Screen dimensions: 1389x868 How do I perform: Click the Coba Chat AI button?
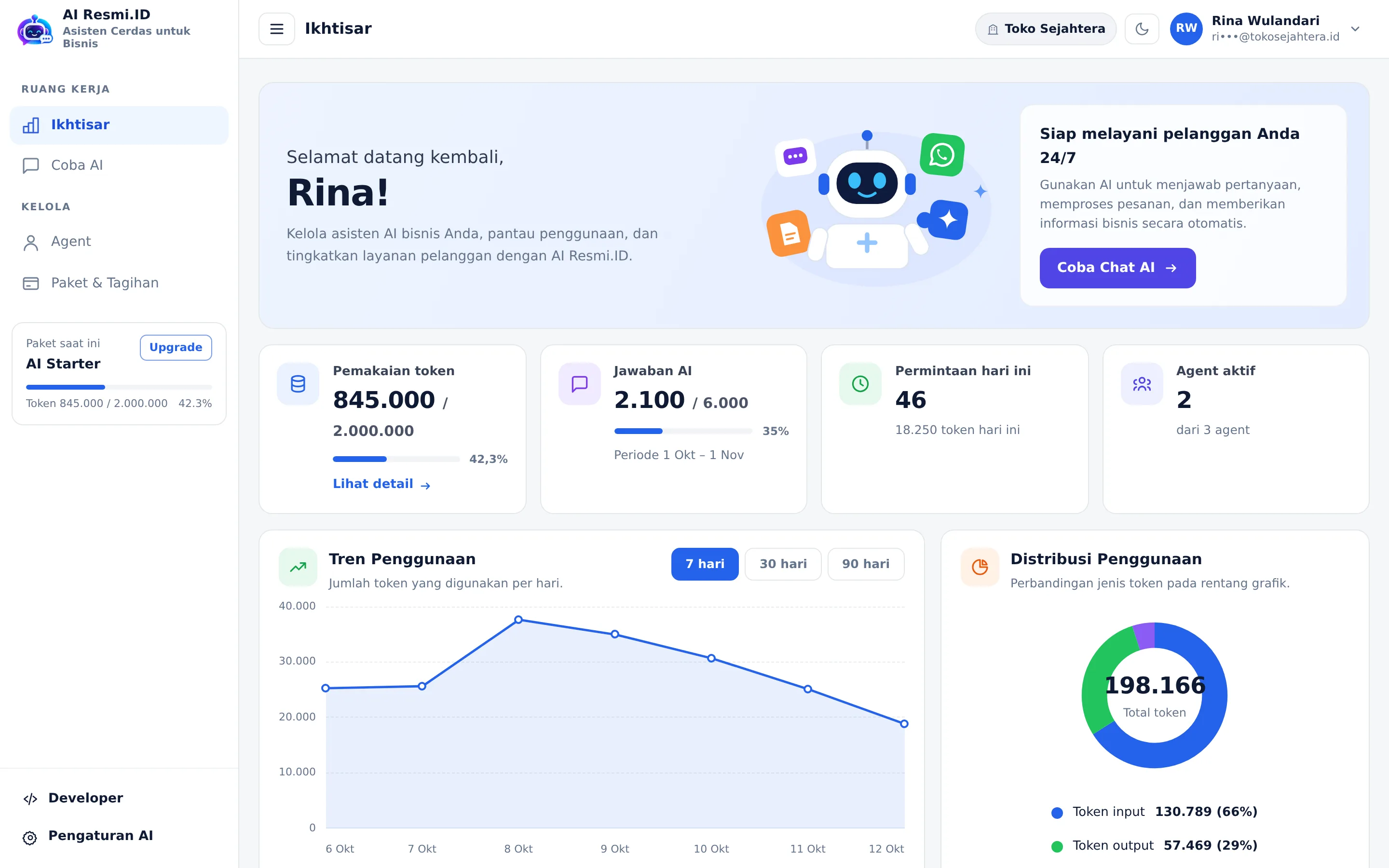click(1117, 268)
